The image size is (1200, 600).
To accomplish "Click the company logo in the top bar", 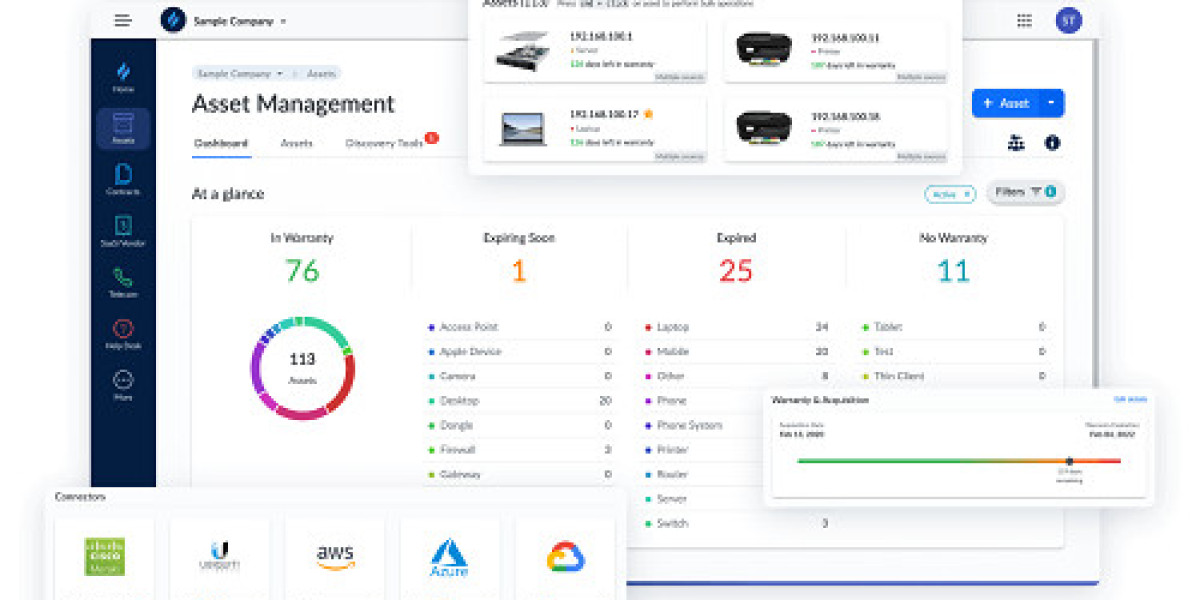I will pos(174,20).
